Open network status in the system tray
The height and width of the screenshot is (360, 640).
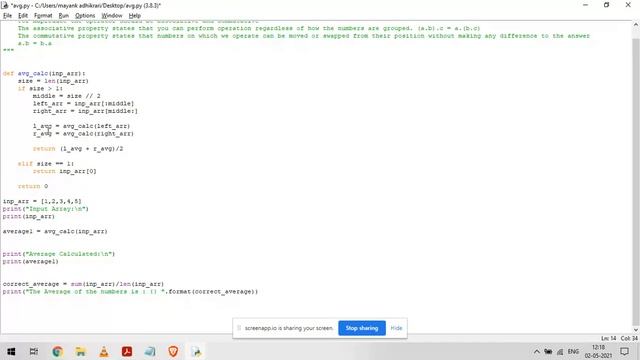pos(560,351)
